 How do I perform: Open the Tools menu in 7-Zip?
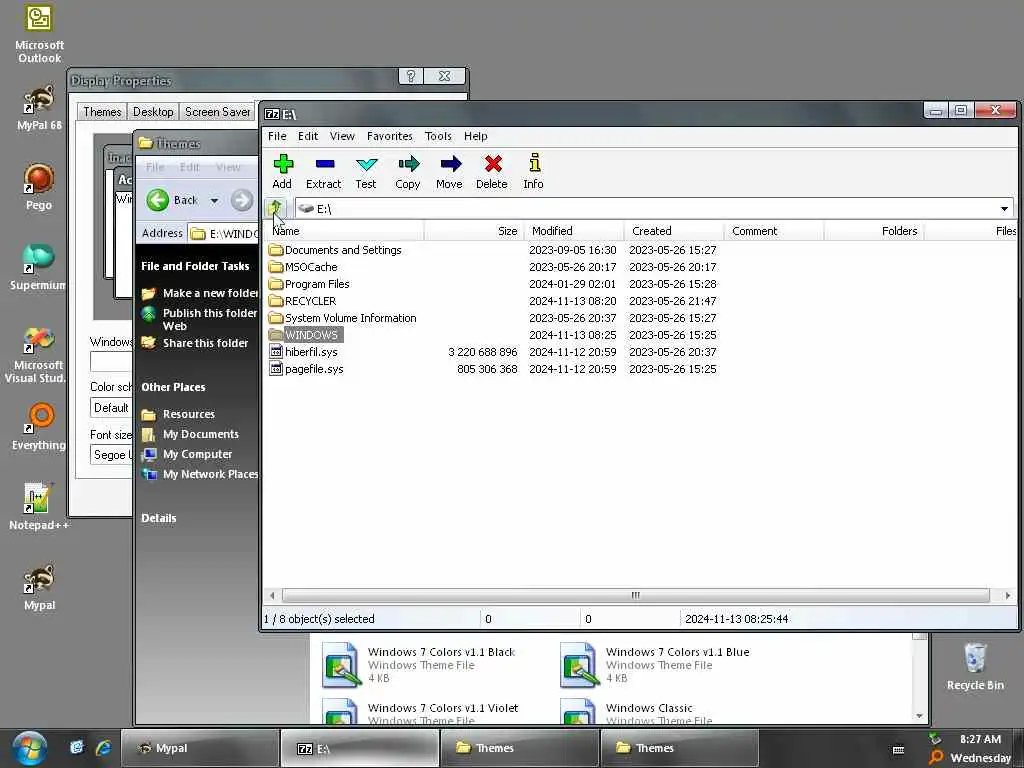coord(438,136)
